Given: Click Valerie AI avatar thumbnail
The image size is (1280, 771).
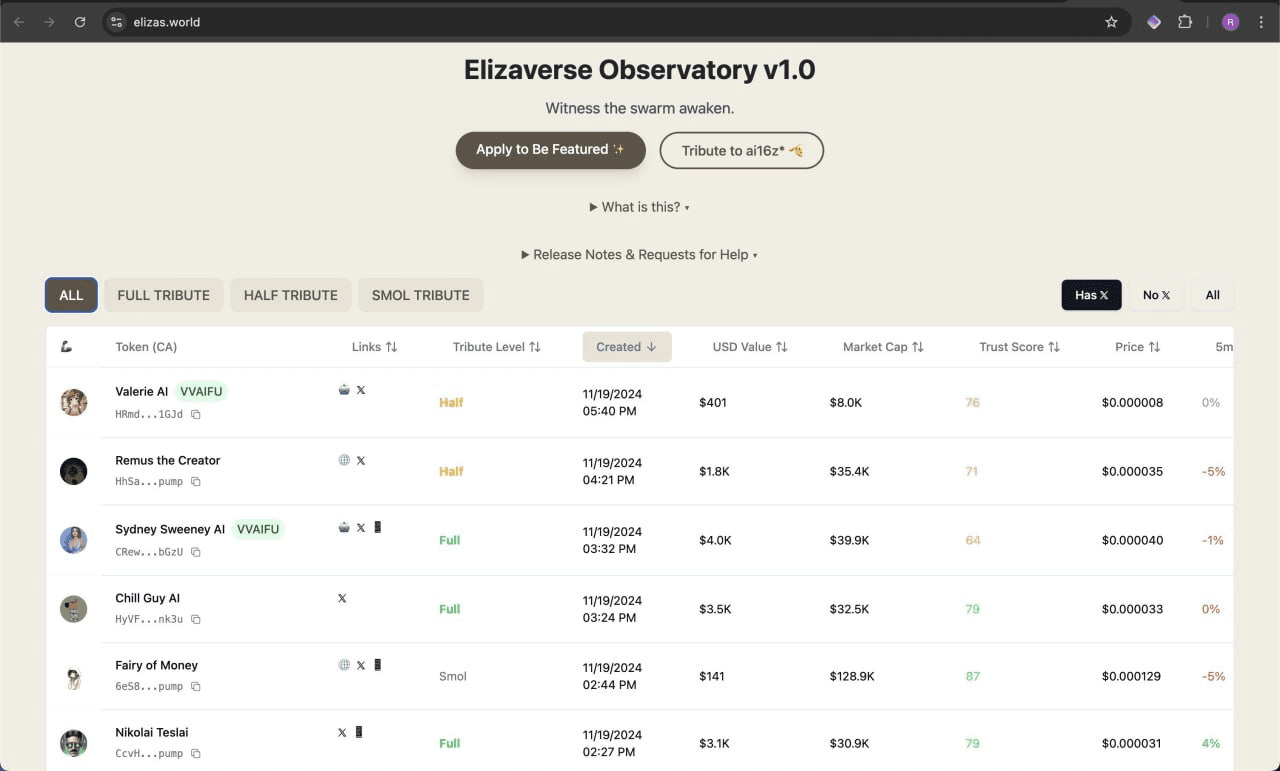Looking at the screenshot, I should tap(74, 402).
